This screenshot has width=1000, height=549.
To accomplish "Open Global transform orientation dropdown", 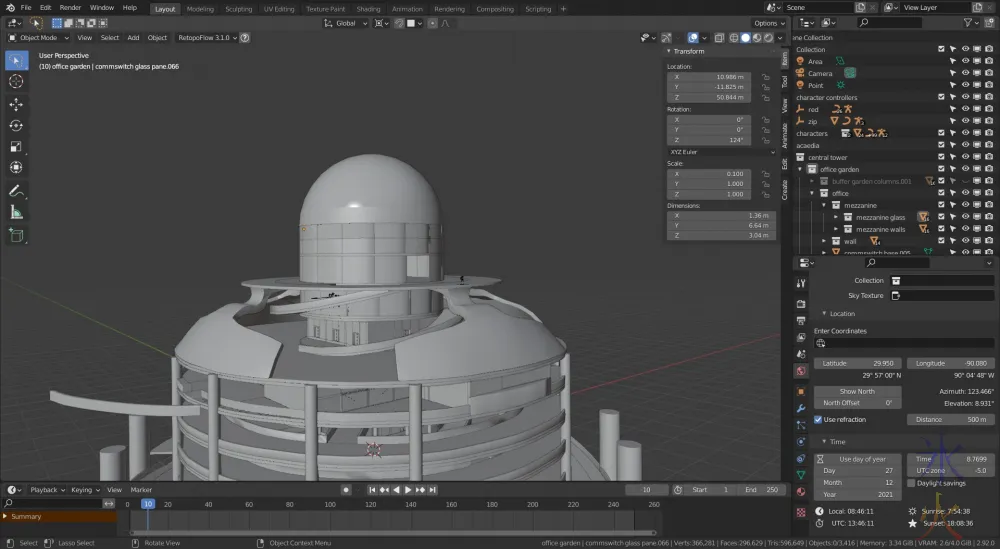I will tap(346, 23).
